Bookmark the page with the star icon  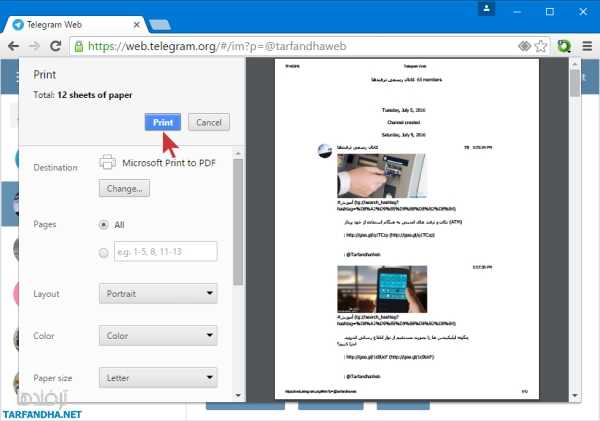tap(541, 46)
